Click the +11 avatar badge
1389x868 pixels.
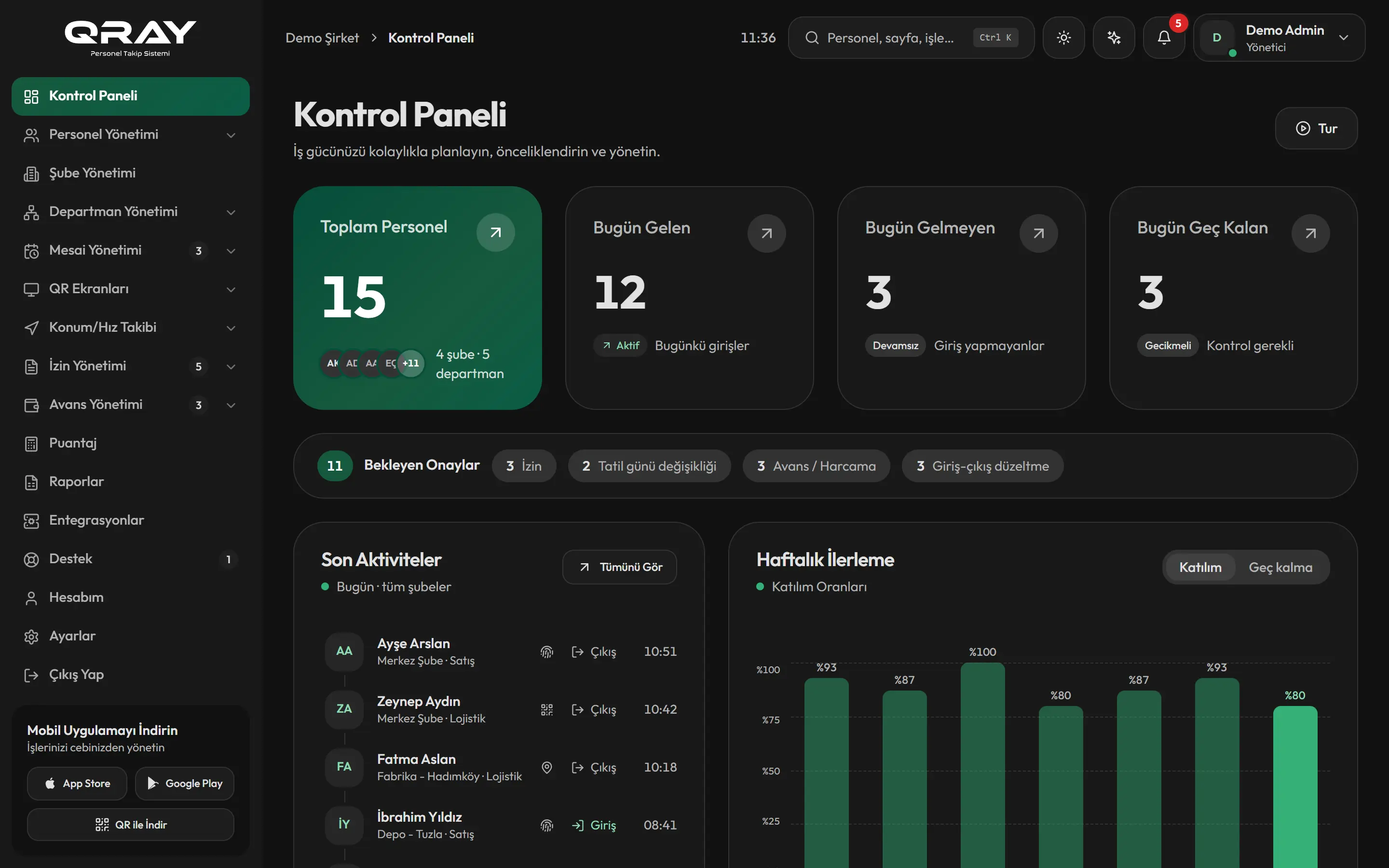pos(411,364)
